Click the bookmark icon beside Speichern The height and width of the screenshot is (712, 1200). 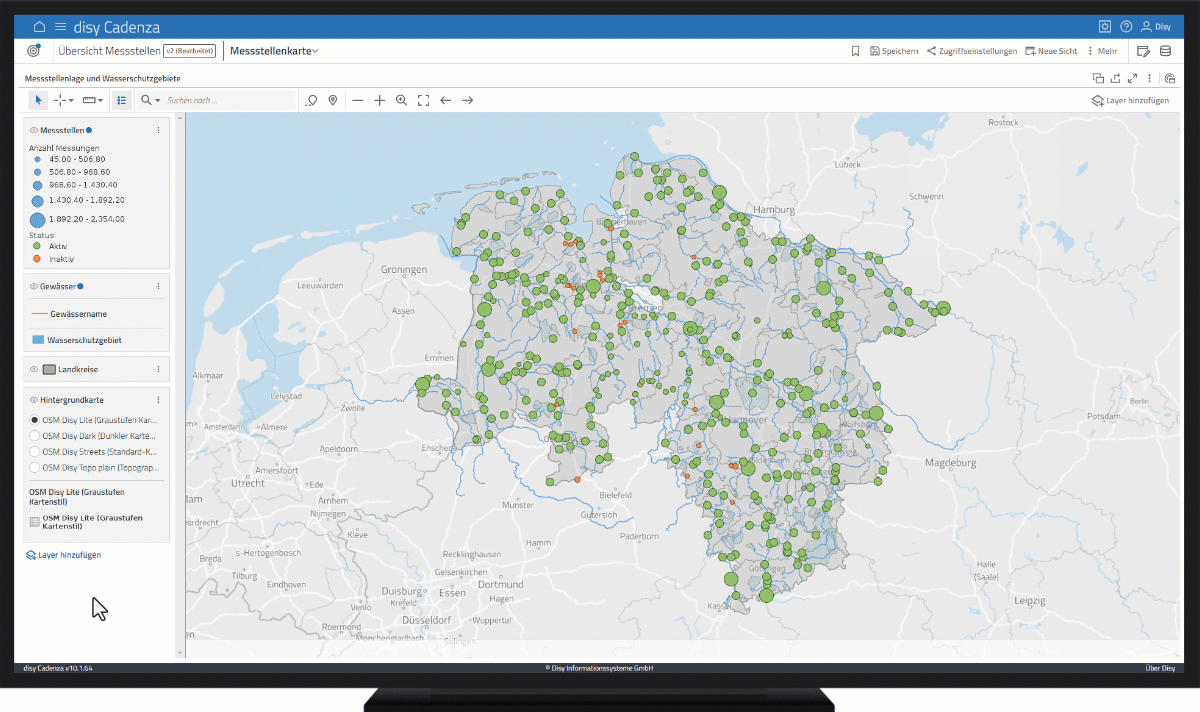855,51
